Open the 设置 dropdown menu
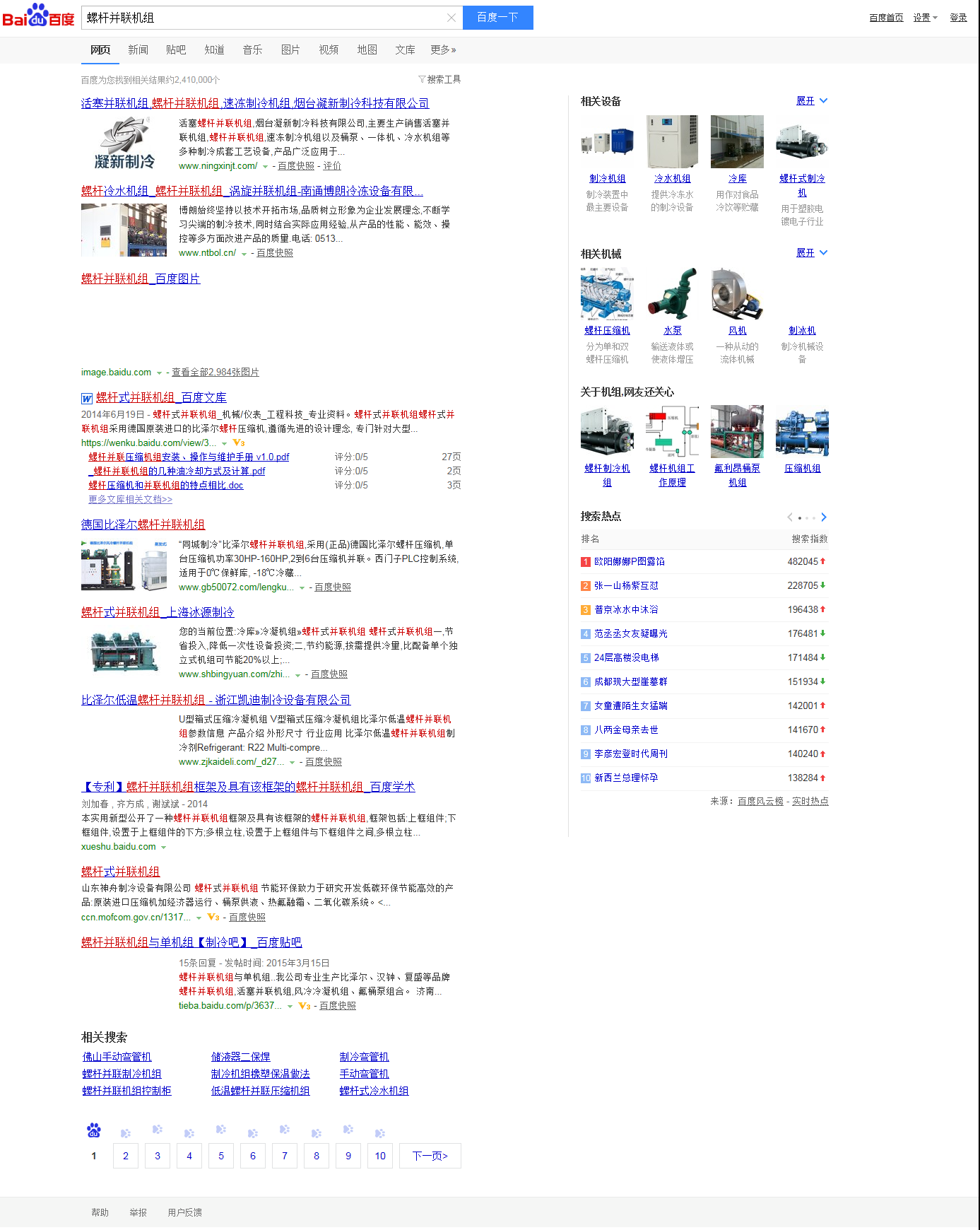This screenshot has height=1230, width=980. [925, 18]
